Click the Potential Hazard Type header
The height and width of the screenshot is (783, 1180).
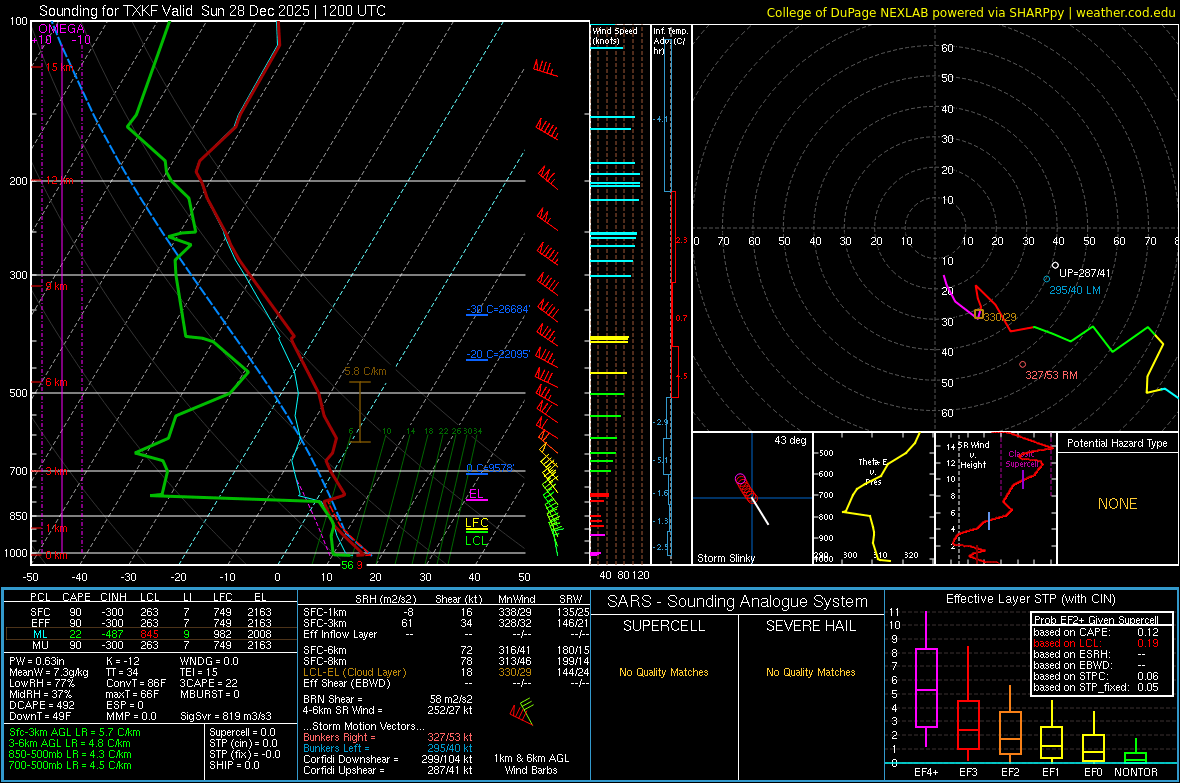pos(1117,443)
